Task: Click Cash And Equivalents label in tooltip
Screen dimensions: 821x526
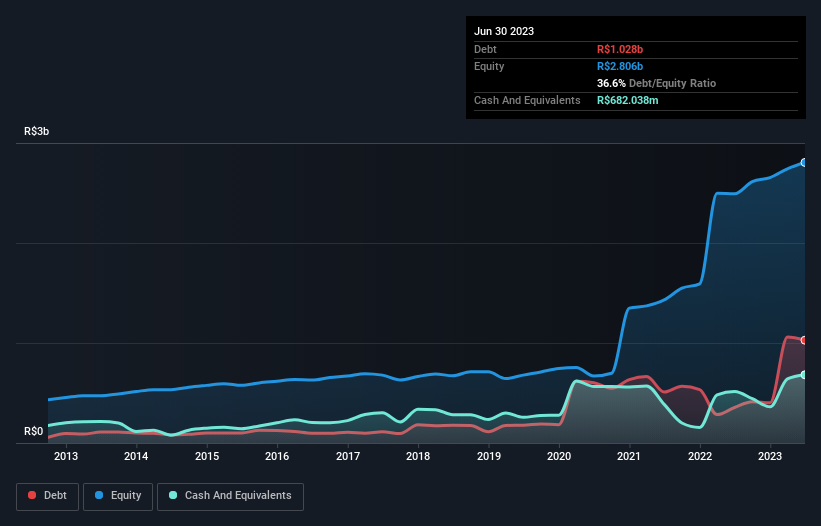Action: pos(527,100)
